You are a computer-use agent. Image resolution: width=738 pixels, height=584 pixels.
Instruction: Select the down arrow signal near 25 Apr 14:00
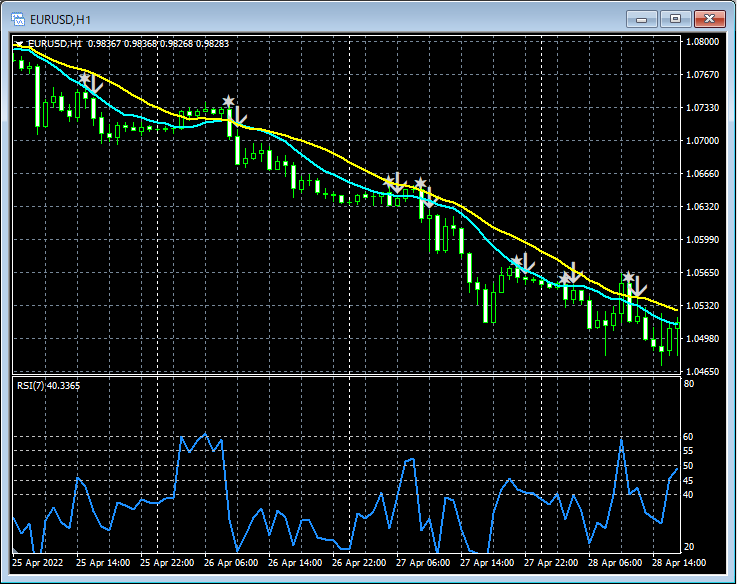(96, 84)
